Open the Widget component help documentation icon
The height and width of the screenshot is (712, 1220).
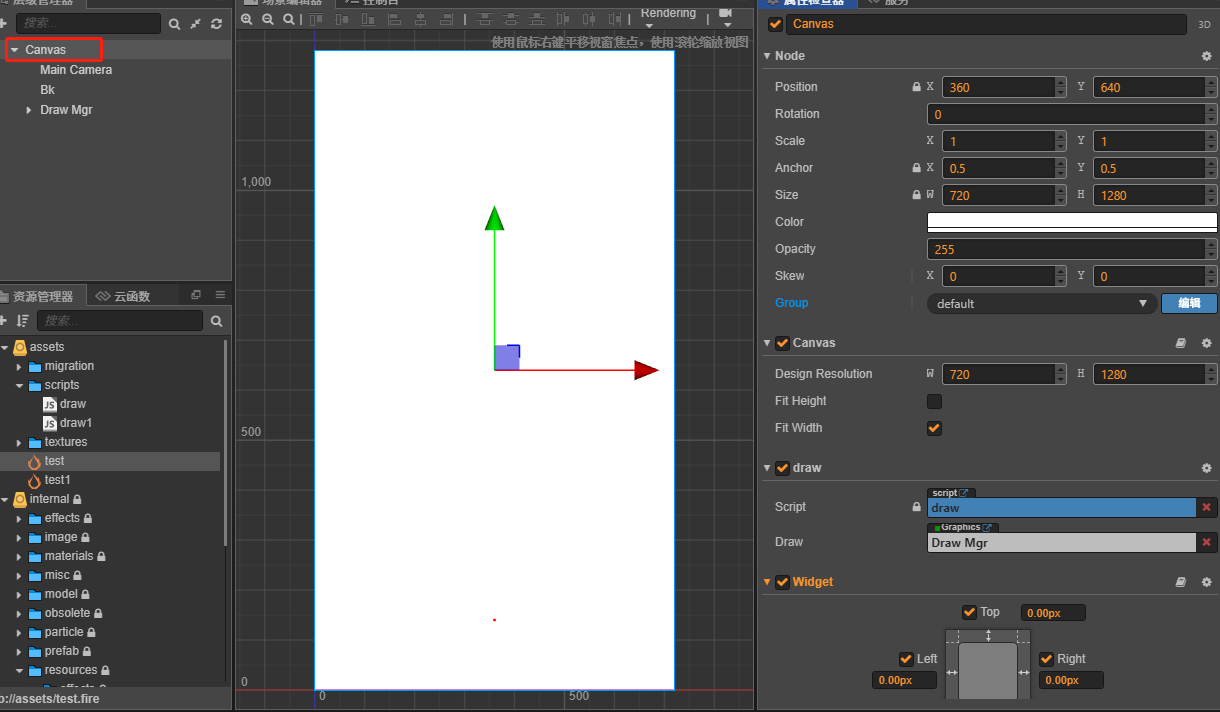1181,582
